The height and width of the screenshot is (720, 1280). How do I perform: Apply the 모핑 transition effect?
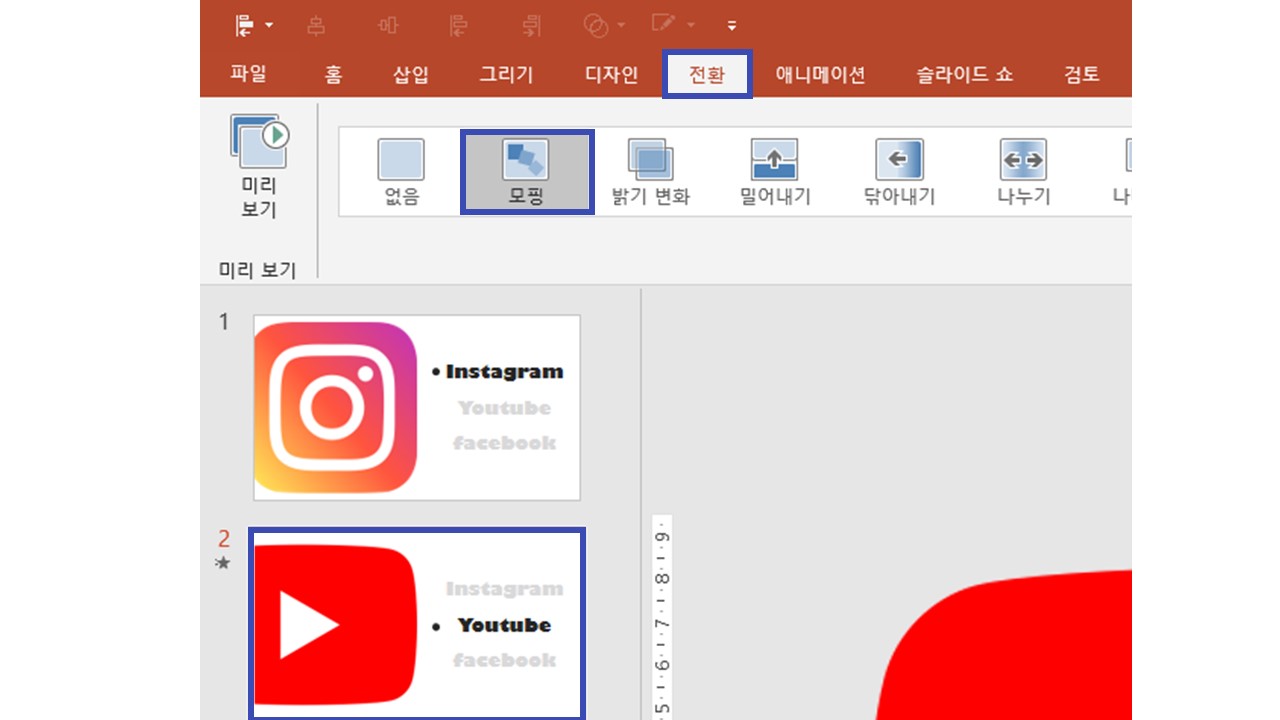pos(527,172)
